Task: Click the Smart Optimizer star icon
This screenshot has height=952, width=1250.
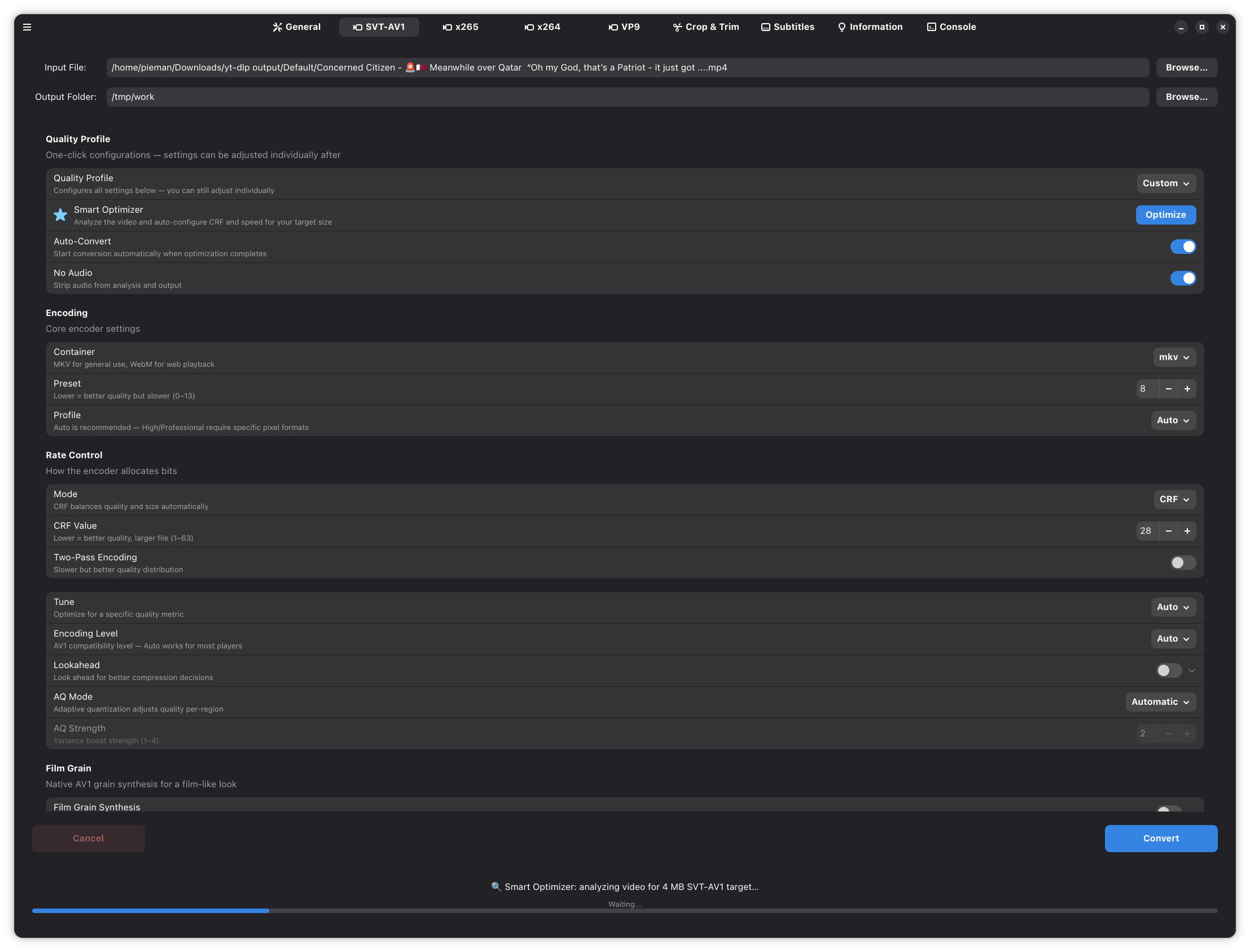Action: pos(60,215)
